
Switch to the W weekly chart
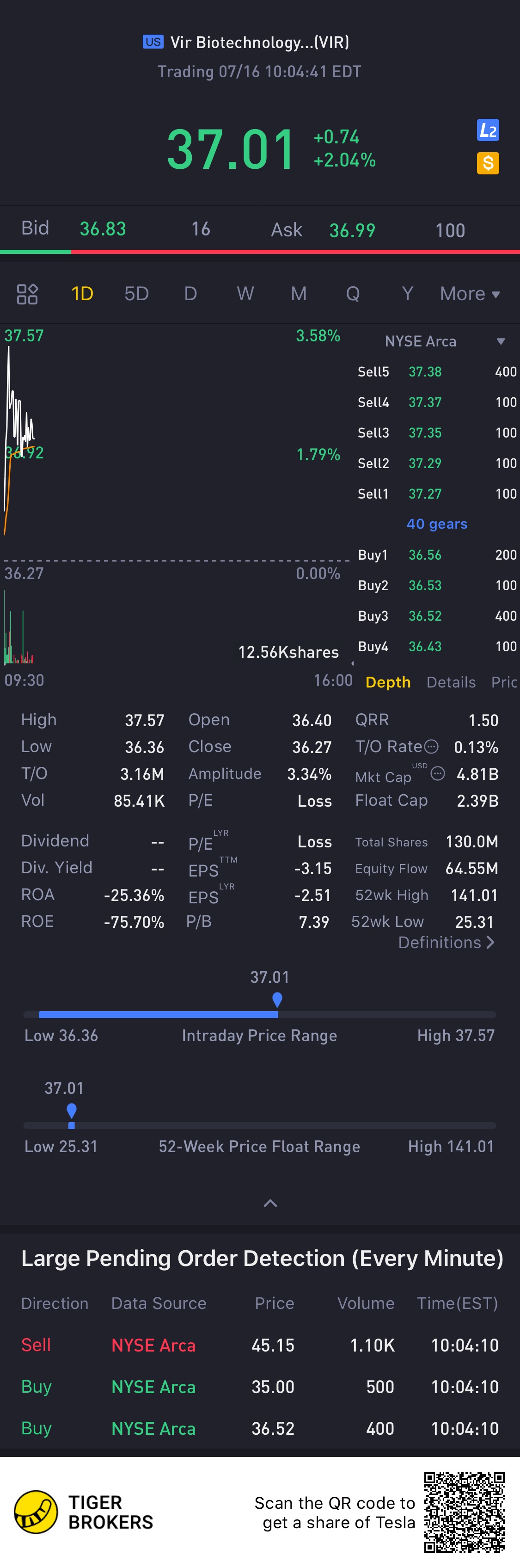(x=245, y=294)
